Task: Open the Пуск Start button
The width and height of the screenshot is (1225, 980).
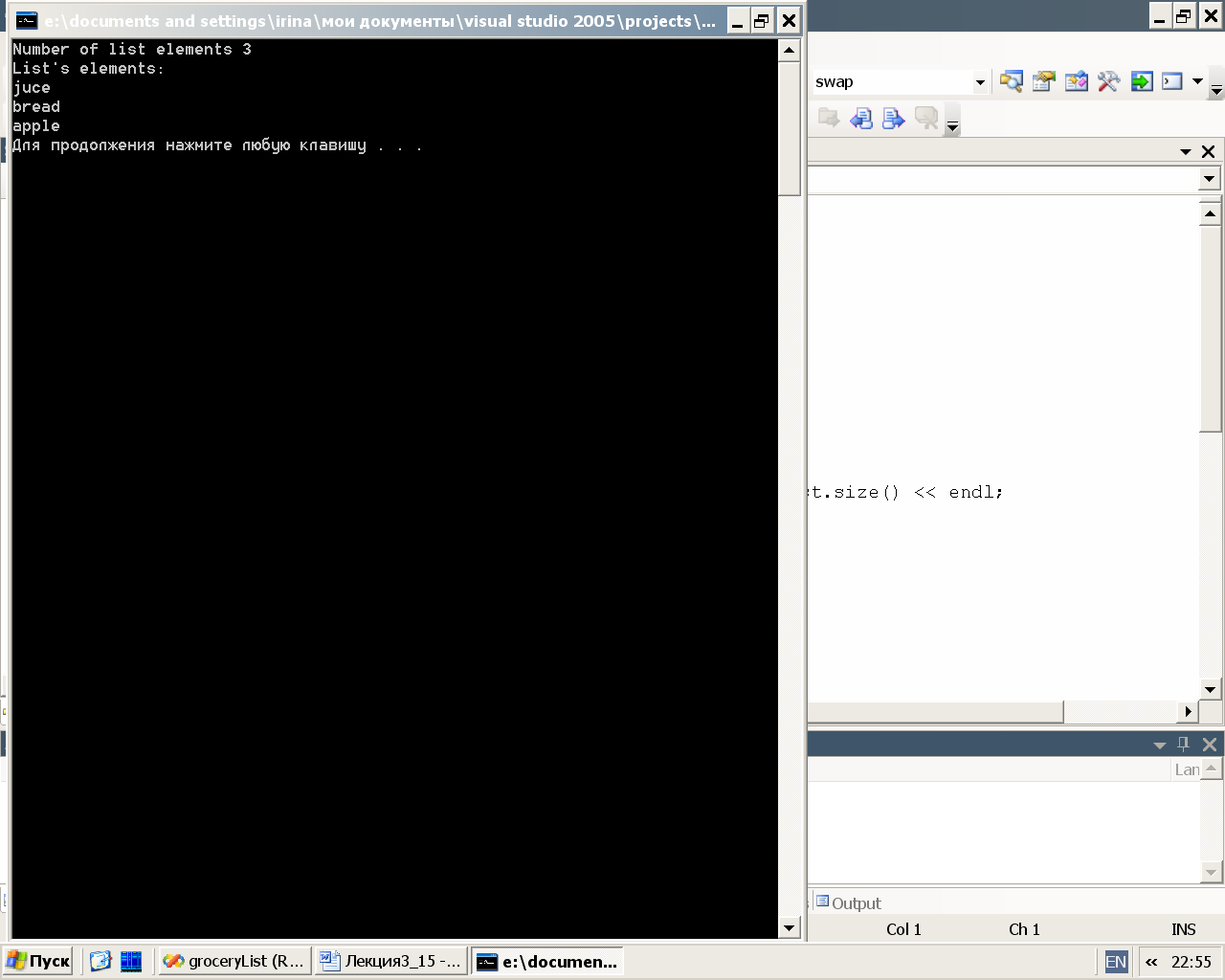Action: pyautogui.click(x=38, y=961)
